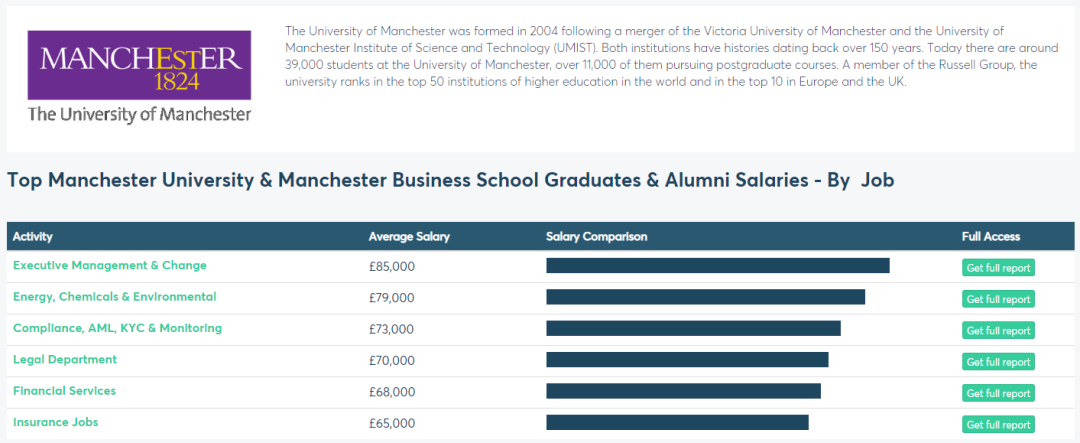Select the Compliance, AML, KYC & Monitoring link
The height and width of the screenshot is (443, 1080).
117,328
